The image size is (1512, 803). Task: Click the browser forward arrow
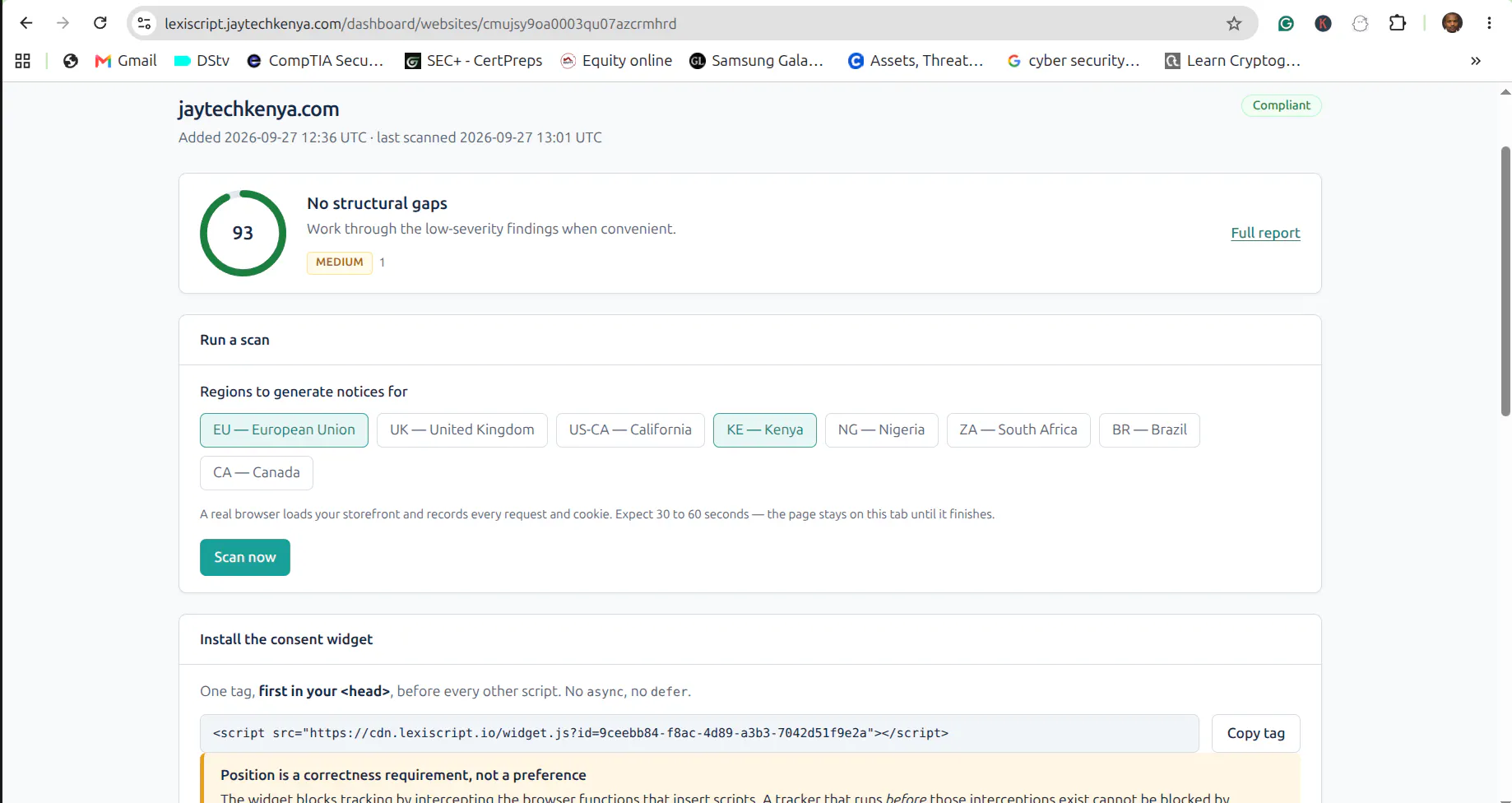coord(63,23)
